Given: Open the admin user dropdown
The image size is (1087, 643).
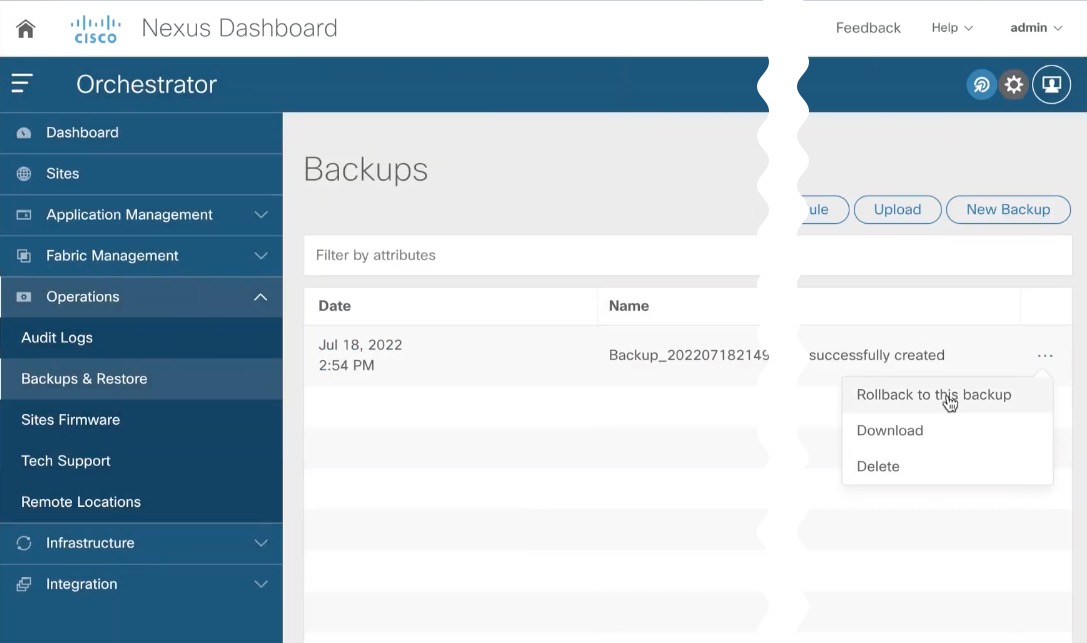Looking at the screenshot, I should (x=1036, y=28).
